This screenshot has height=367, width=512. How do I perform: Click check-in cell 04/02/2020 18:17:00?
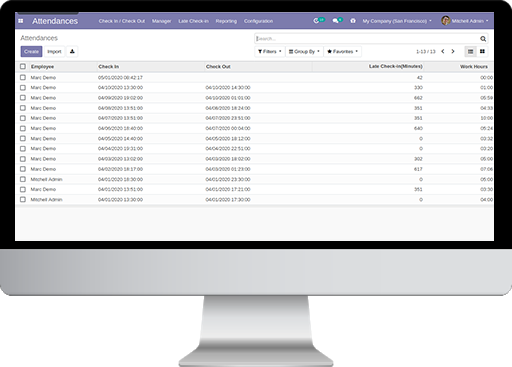click(x=120, y=169)
